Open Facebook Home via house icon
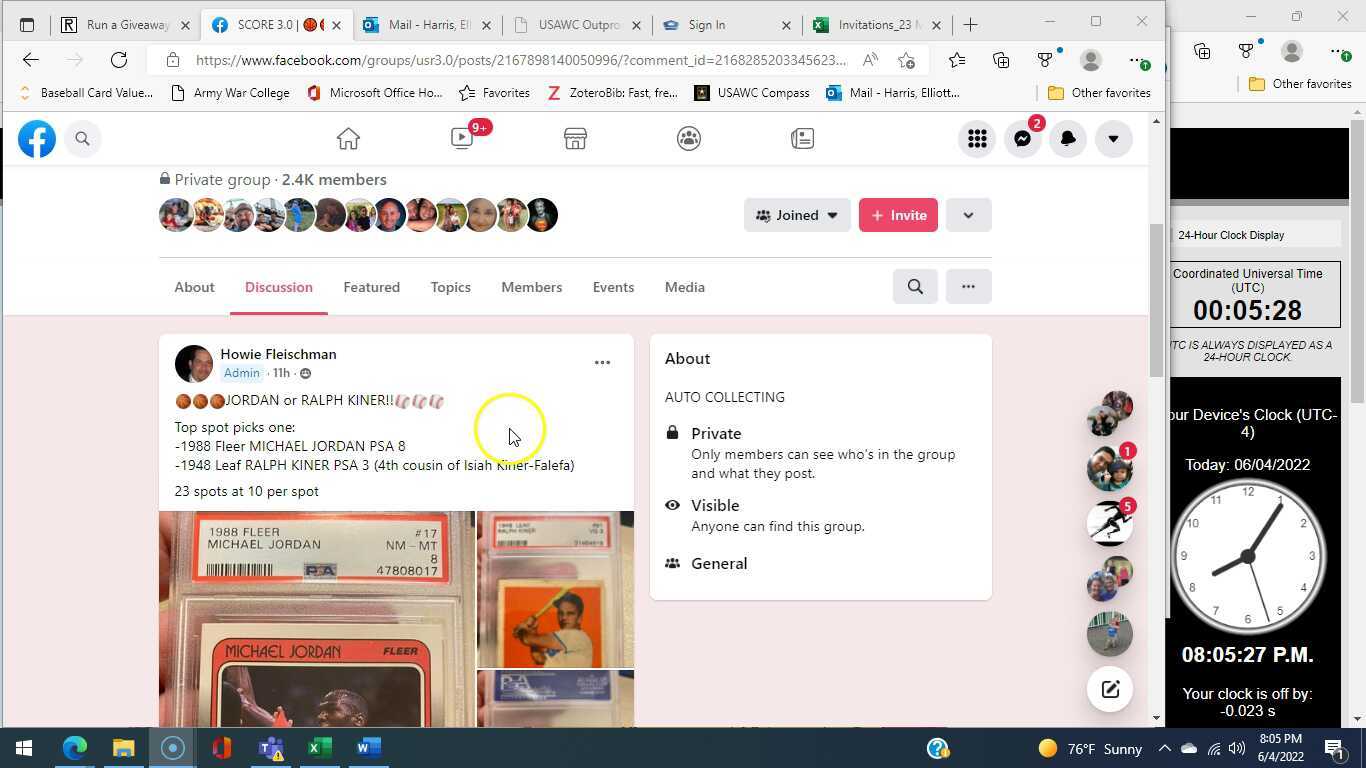 pos(348,139)
